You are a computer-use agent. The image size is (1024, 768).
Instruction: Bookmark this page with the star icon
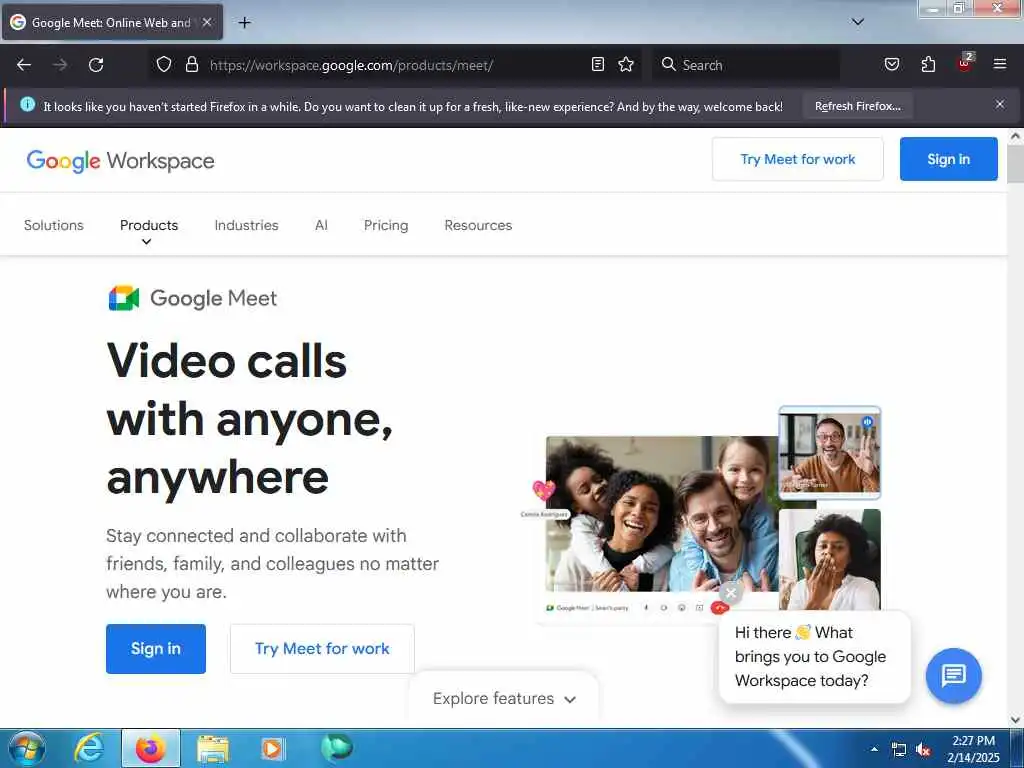[626, 64]
